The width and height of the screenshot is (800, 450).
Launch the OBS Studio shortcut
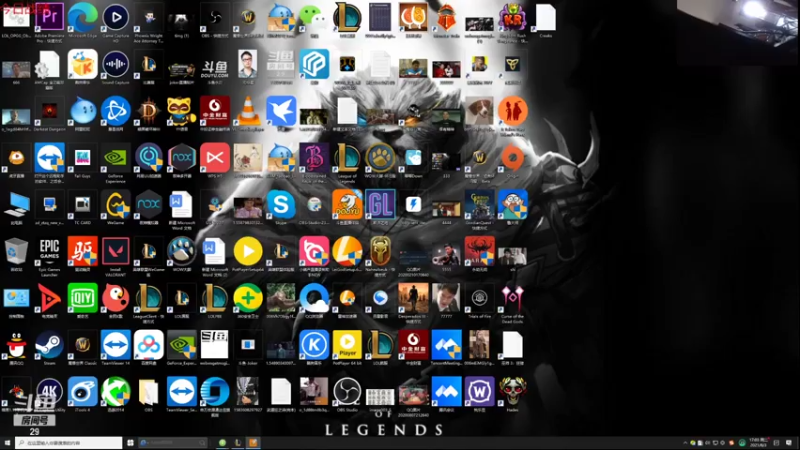click(347, 391)
